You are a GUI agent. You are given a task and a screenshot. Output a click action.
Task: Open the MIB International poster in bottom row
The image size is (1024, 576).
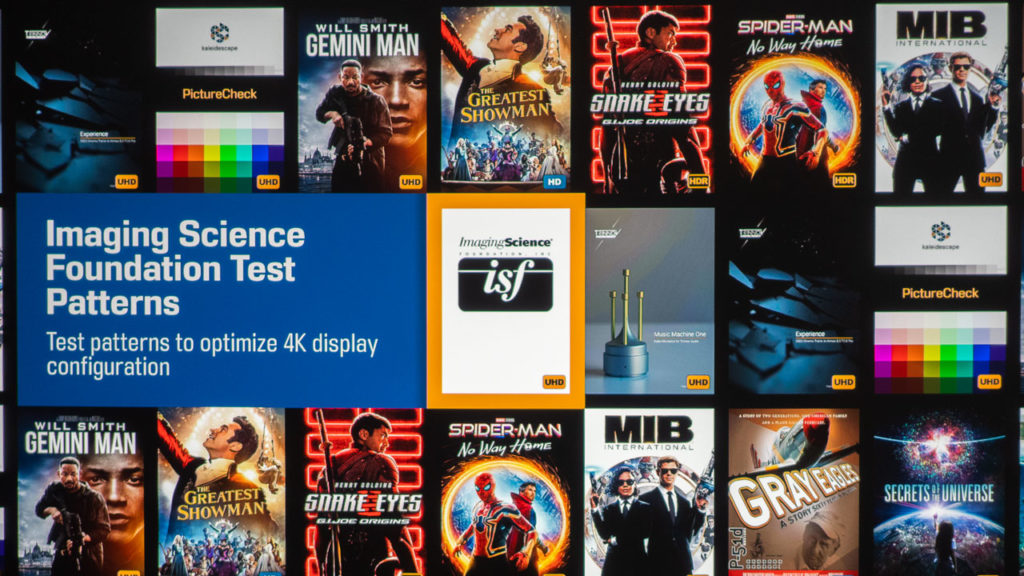click(x=649, y=492)
